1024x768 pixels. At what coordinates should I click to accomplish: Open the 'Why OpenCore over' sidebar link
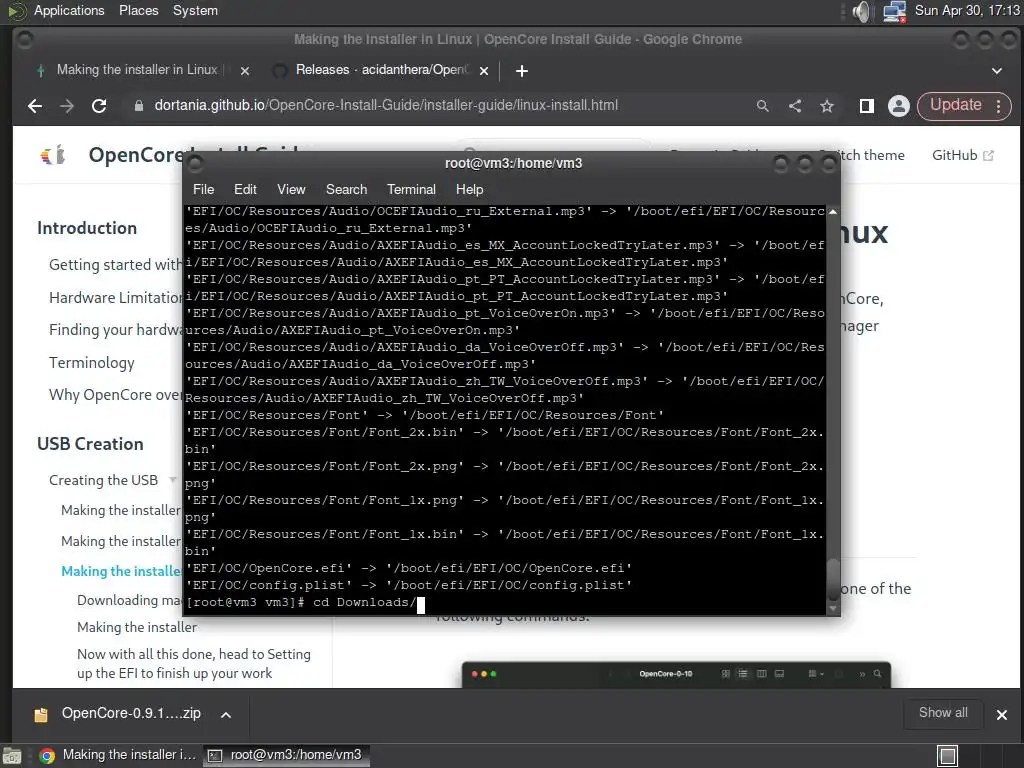[116, 395]
